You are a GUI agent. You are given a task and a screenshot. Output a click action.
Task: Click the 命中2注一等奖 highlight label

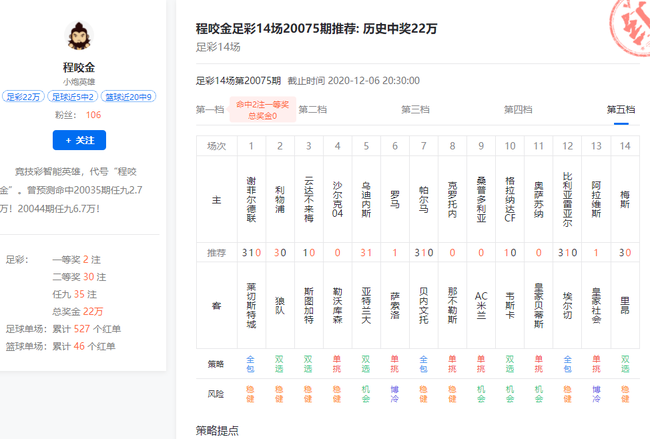coord(264,104)
